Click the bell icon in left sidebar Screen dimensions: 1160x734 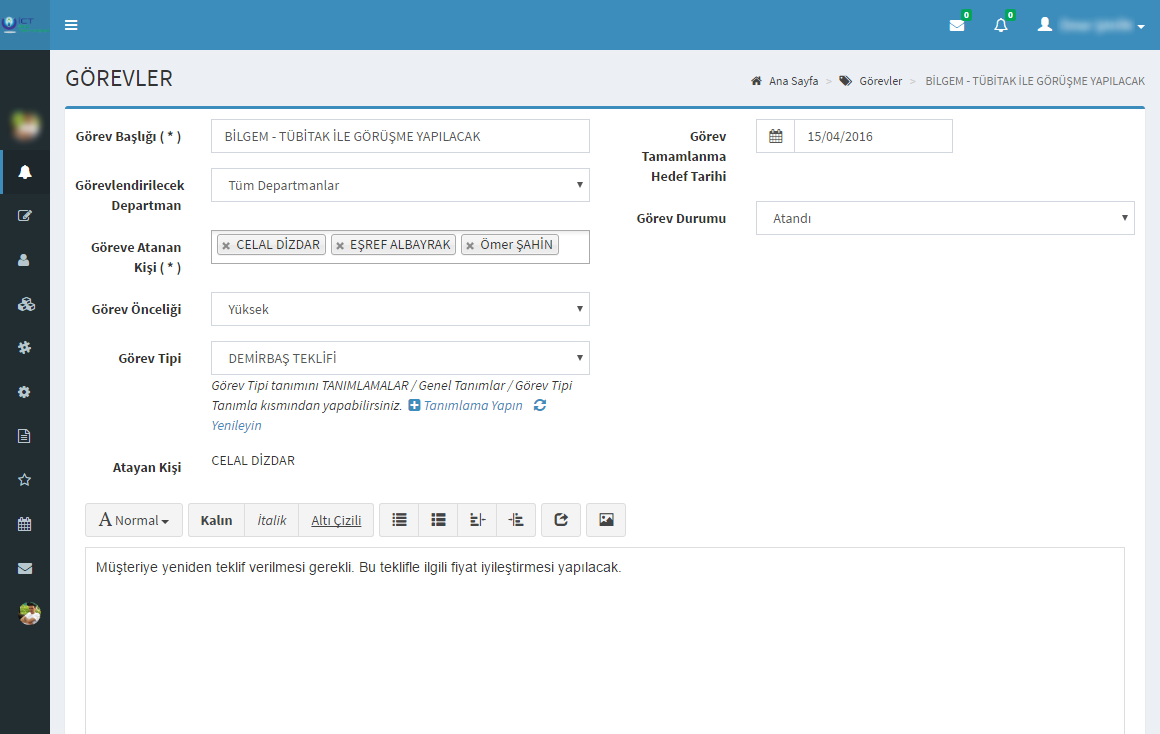point(25,172)
